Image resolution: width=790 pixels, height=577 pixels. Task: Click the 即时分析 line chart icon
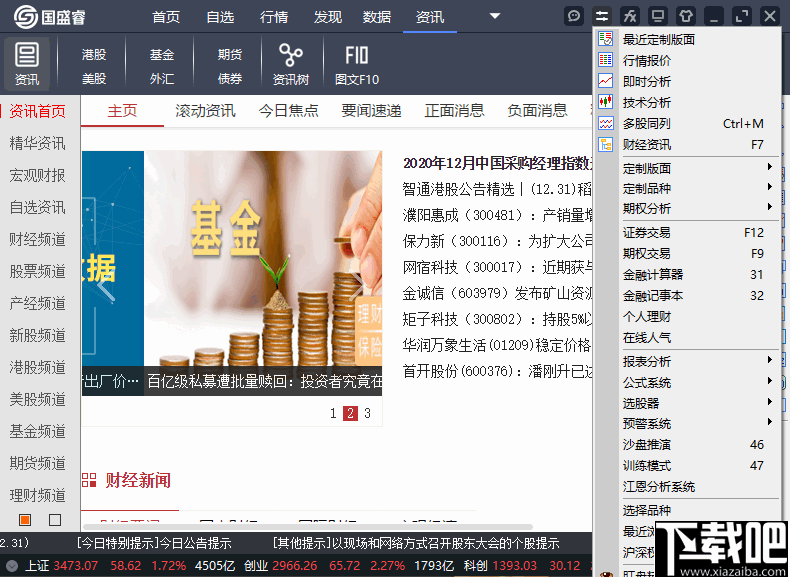[x=606, y=81]
